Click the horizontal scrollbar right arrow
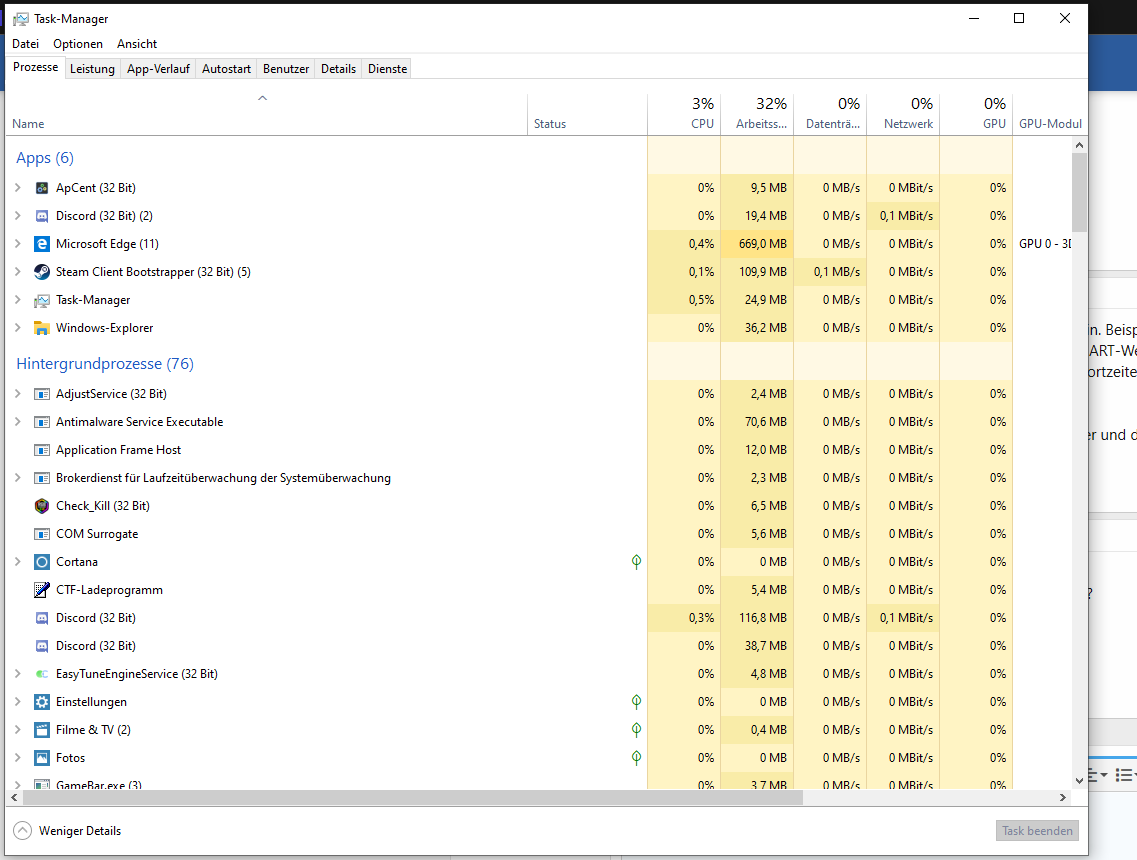The height and width of the screenshot is (860, 1137). coord(1063,798)
